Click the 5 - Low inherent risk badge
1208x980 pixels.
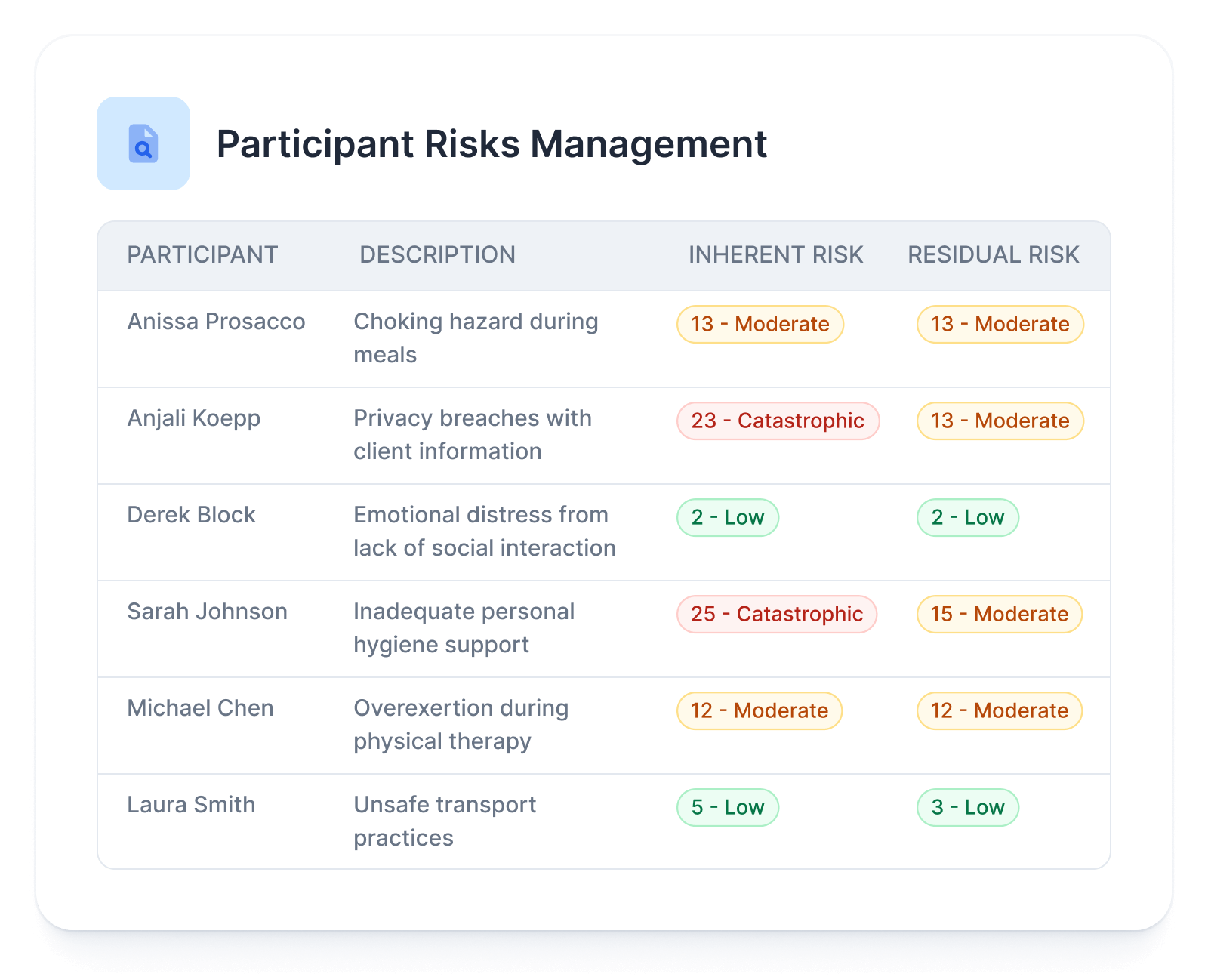click(728, 807)
